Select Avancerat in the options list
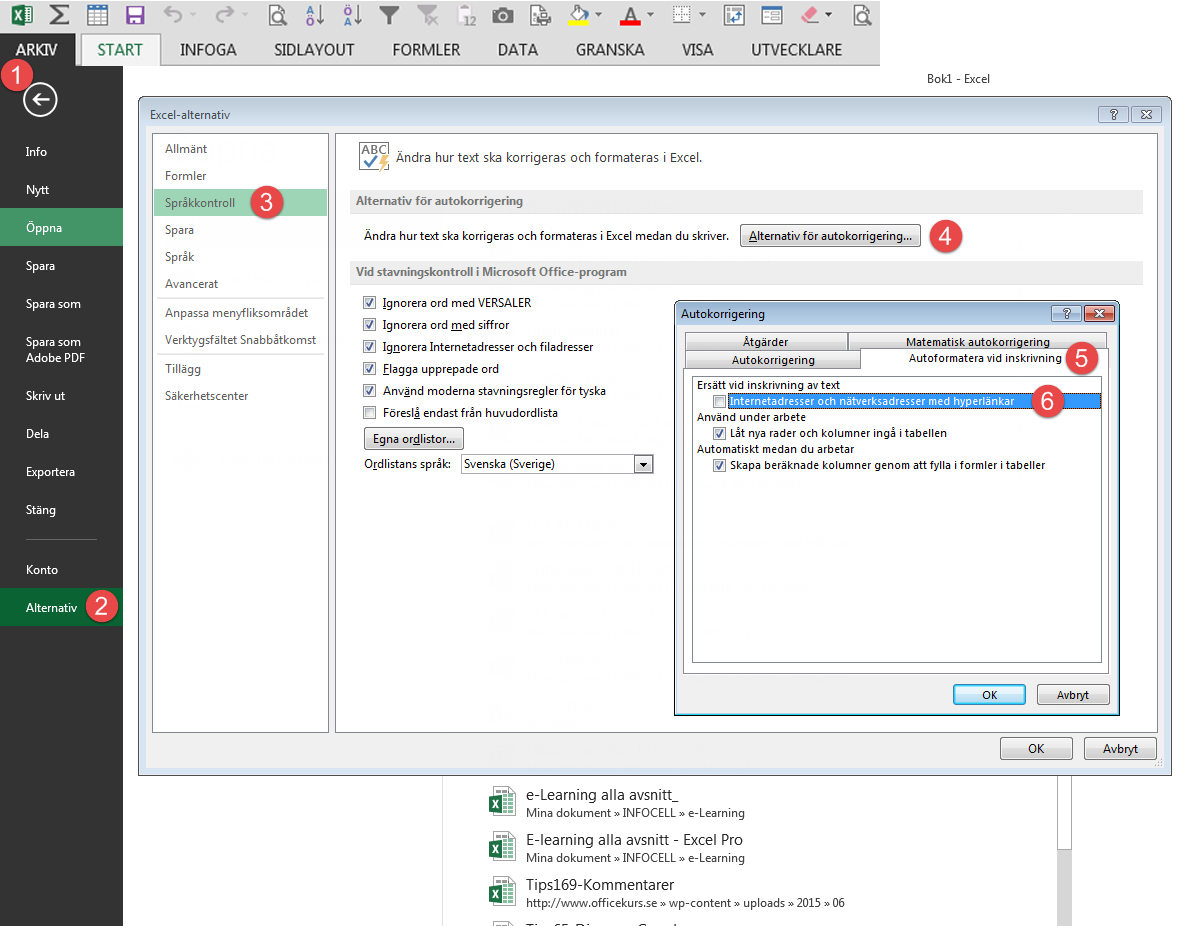This screenshot has height=926, width=1185. coord(192,284)
